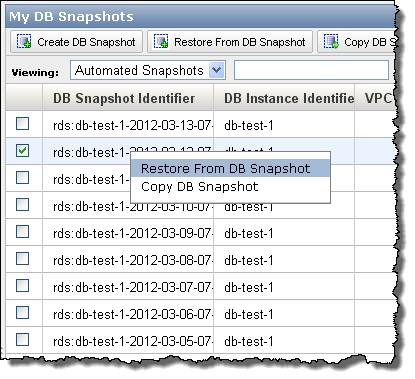
Task: Select the 2012-03-05 snapshot checkbox
Action: (x=22, y=340)
